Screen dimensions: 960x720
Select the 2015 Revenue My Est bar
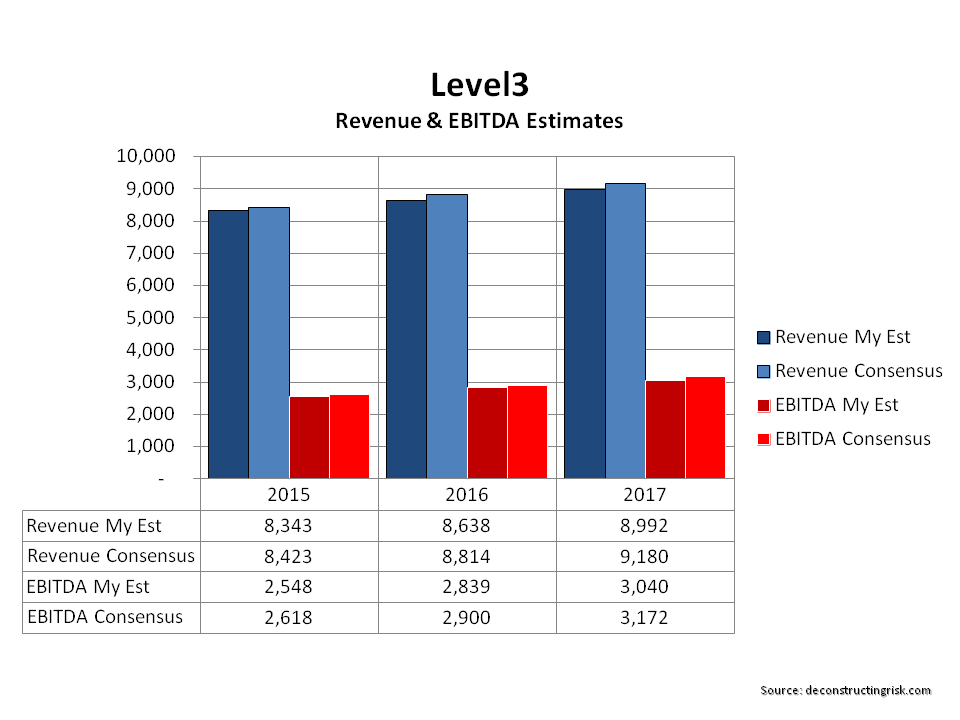[228, 344]
